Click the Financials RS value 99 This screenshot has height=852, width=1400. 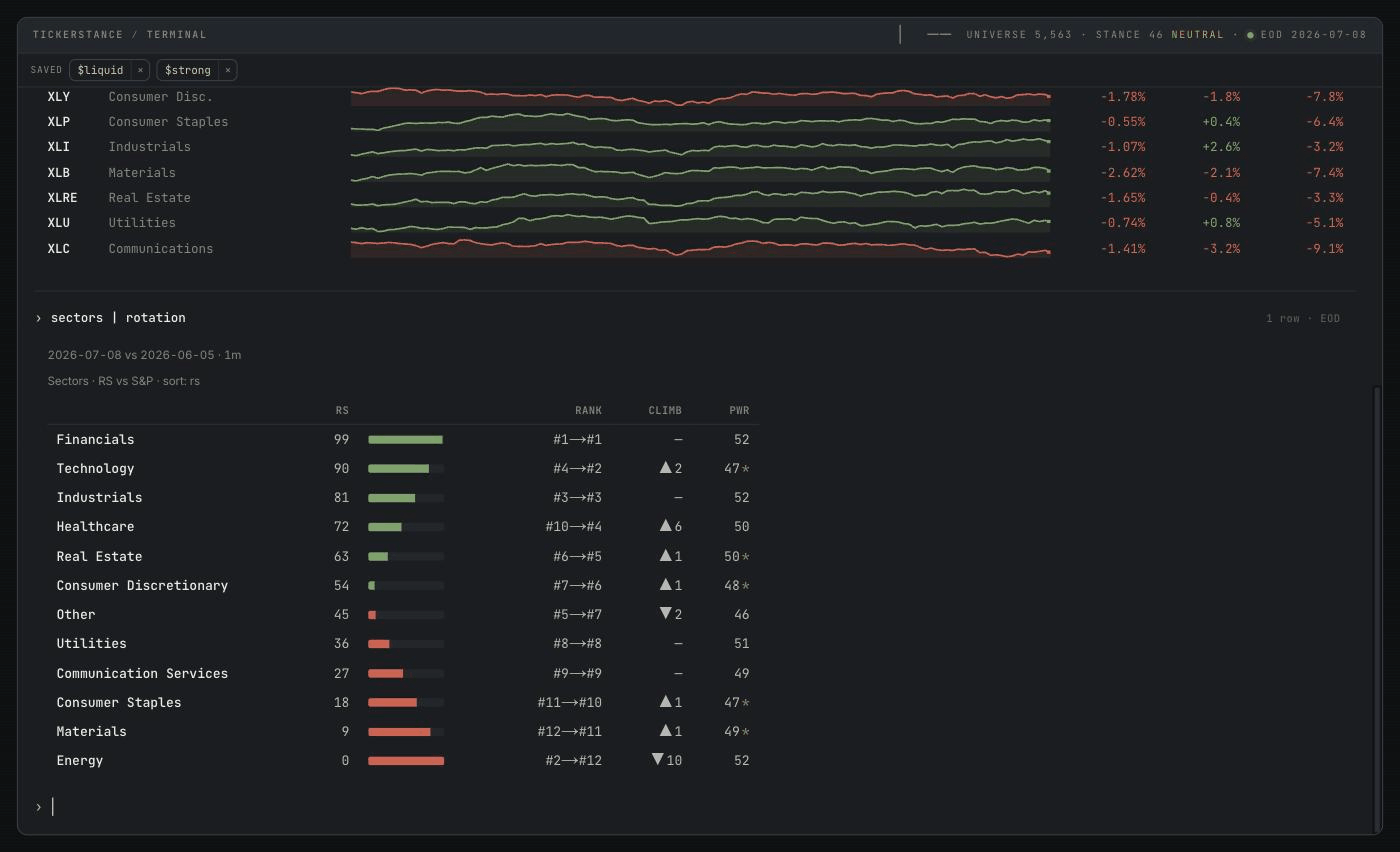coord(342,440)
